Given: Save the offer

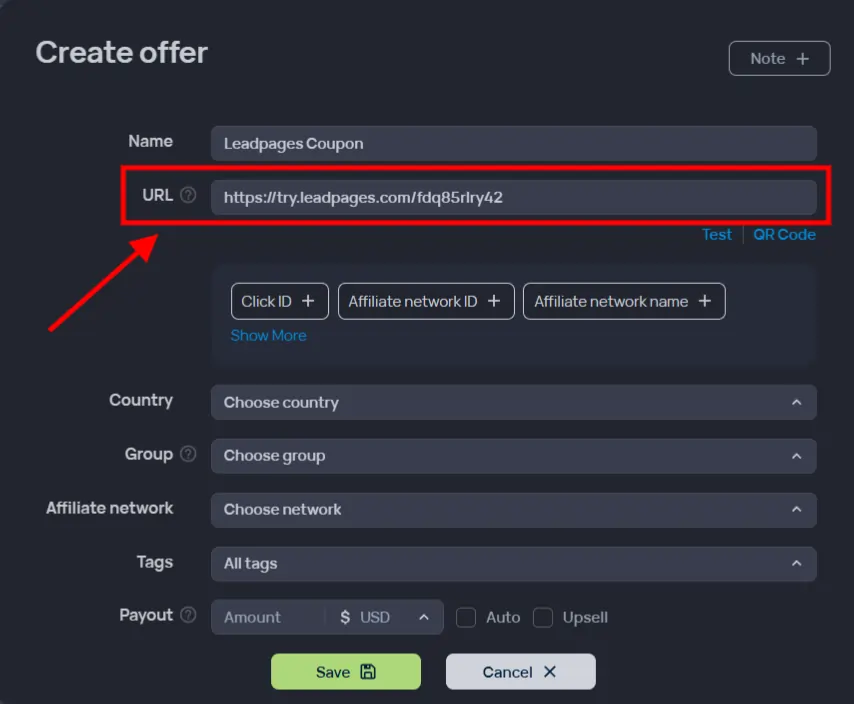Looking at the screenshot, I should [346, 672].
